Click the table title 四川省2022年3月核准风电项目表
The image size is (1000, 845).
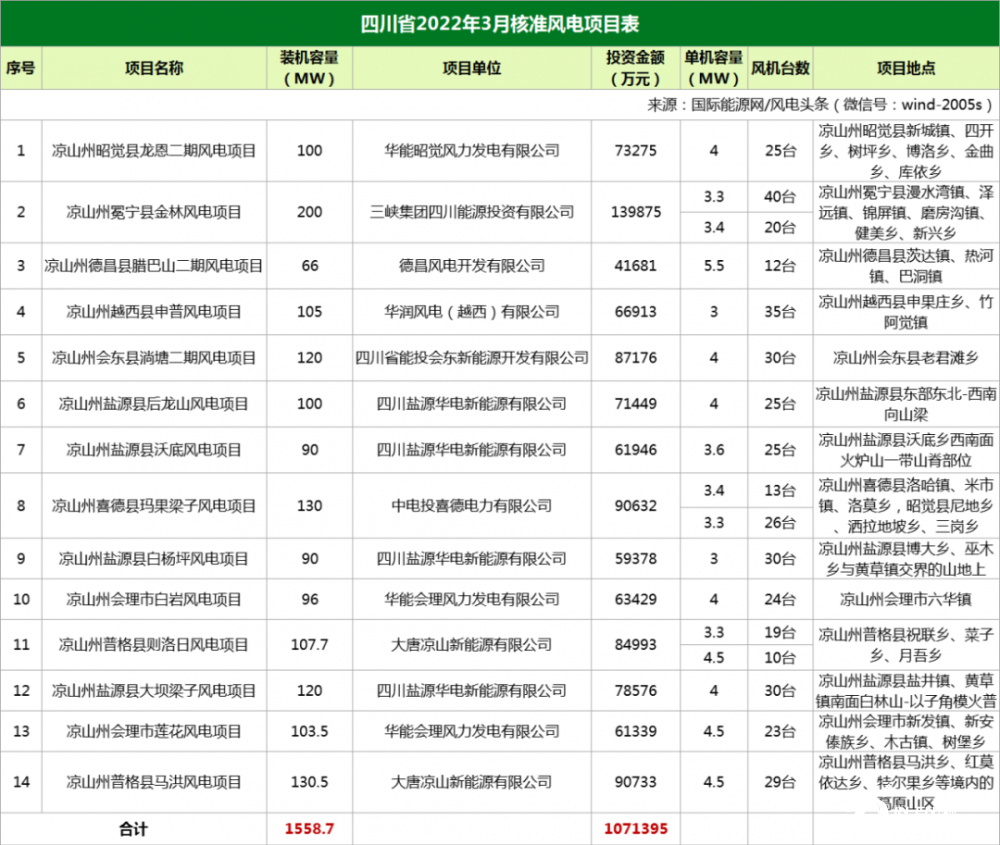point(500,22)
